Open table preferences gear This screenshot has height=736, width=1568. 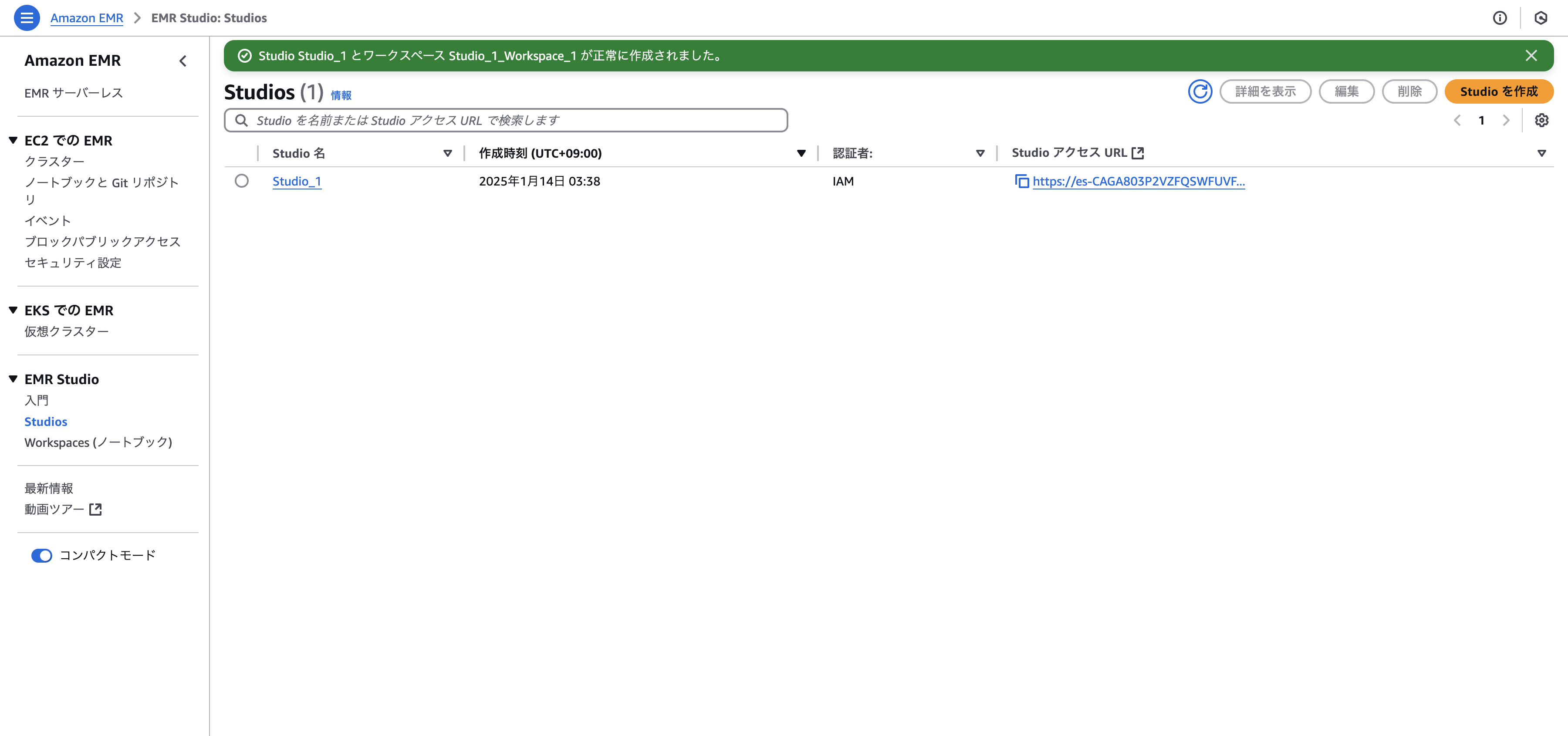point(1541,120)
